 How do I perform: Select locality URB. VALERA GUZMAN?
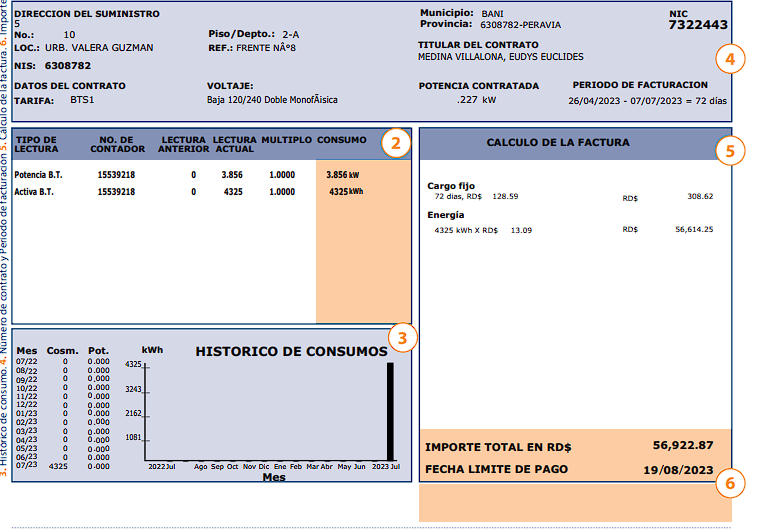point(99,47)
